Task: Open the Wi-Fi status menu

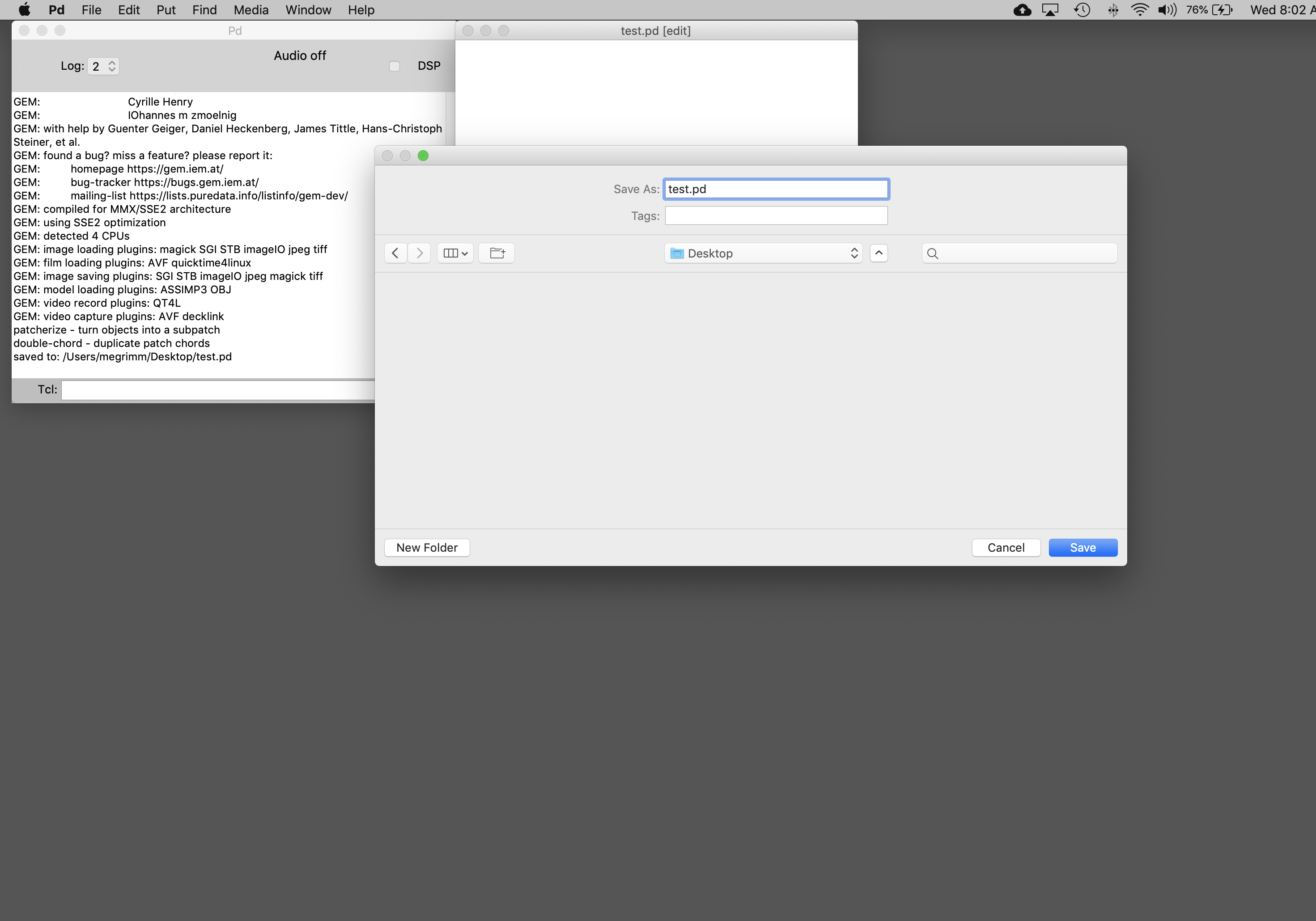Action: point(1139,10)
